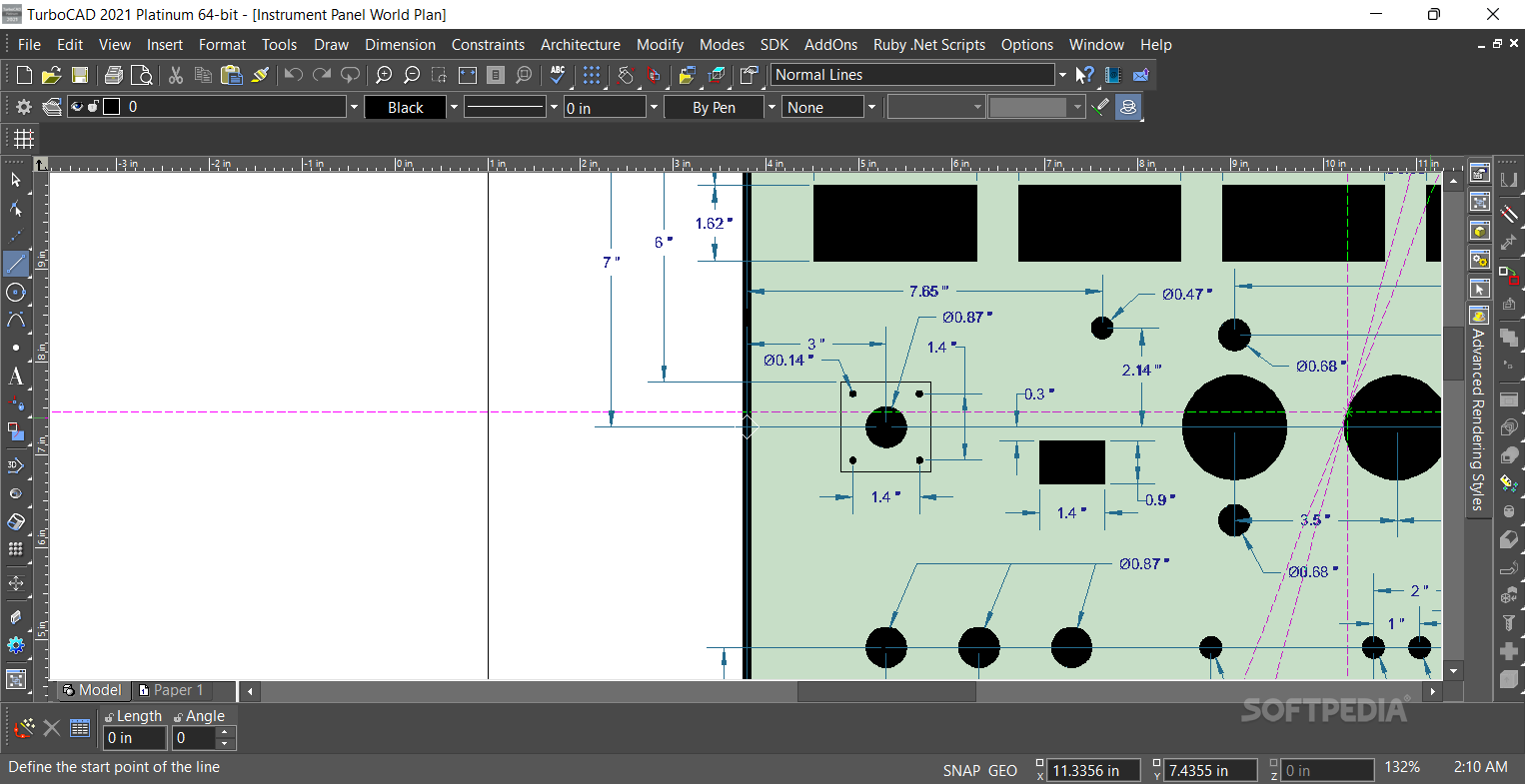This screenshot has width=1525, height=784.
Task: Select the Arc tool in left toolbar
Action: [x=16, y=320]
